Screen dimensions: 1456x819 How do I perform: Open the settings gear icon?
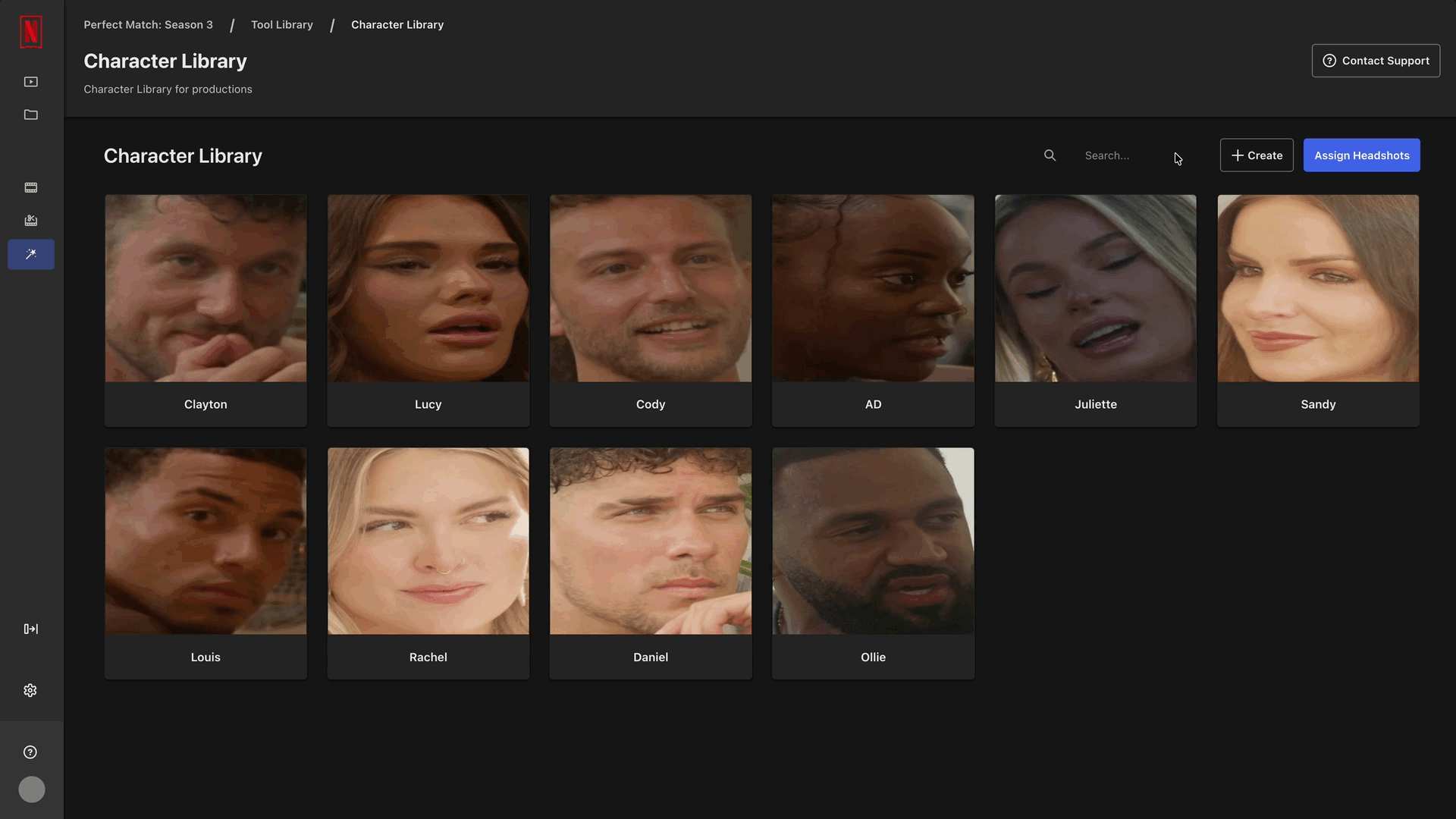pyautogui.click(x=30, y=690)
